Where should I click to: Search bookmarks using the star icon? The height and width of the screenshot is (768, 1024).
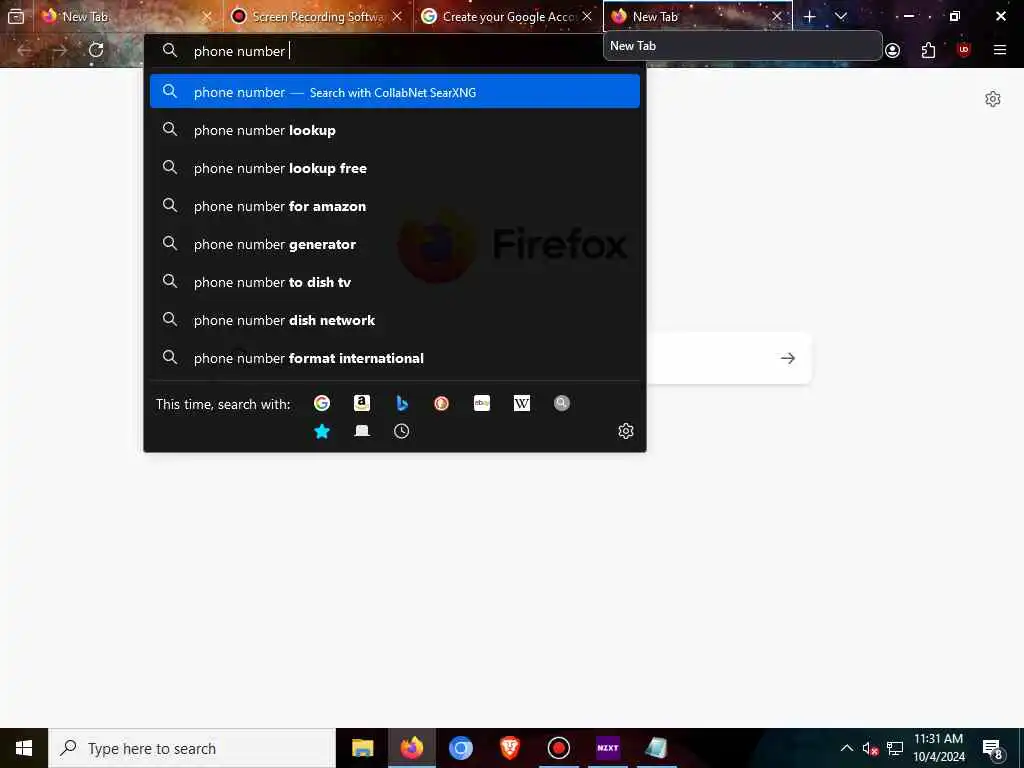pyautogui.click(x=321, y=431)
